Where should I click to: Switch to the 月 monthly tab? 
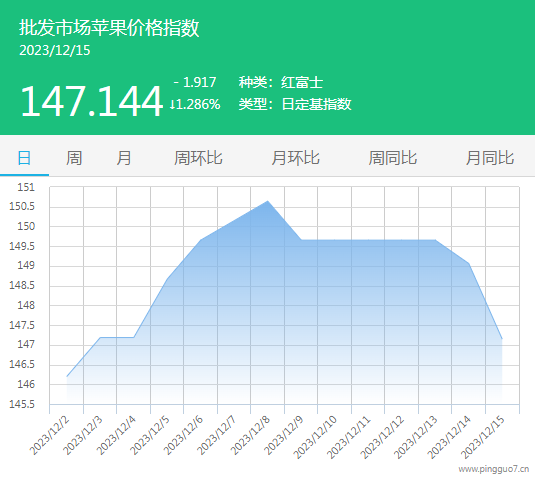point(124,158)
